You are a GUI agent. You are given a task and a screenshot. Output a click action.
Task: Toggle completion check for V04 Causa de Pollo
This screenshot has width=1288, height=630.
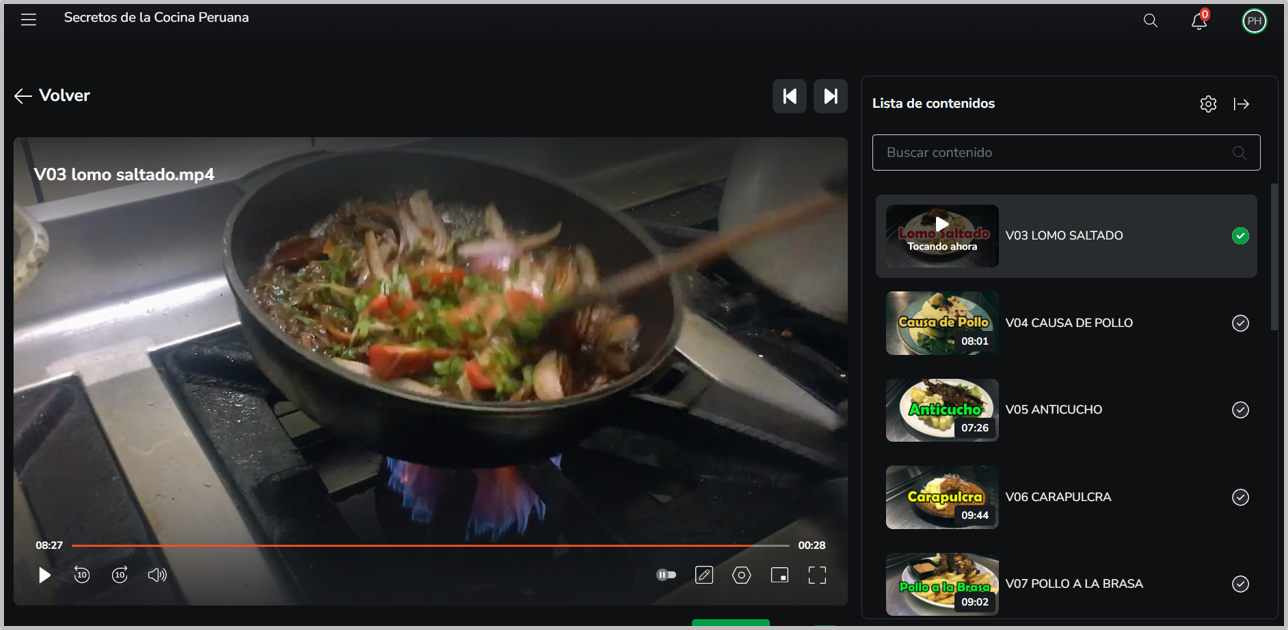point(1240,323)
